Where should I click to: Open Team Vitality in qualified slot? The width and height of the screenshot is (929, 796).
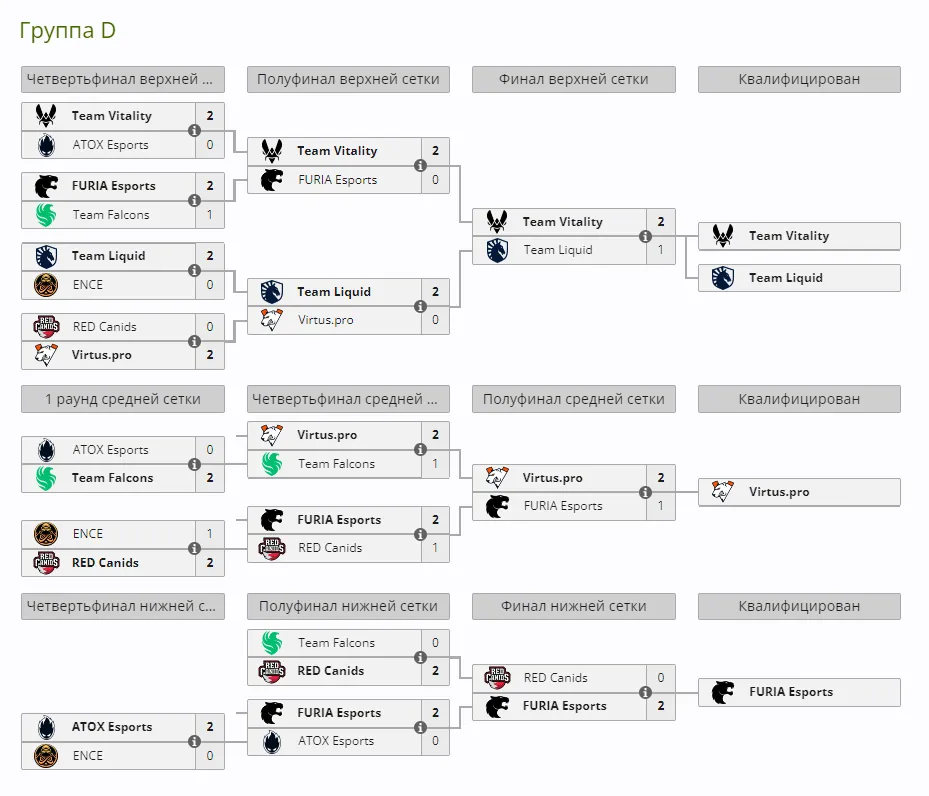(799, 236)
